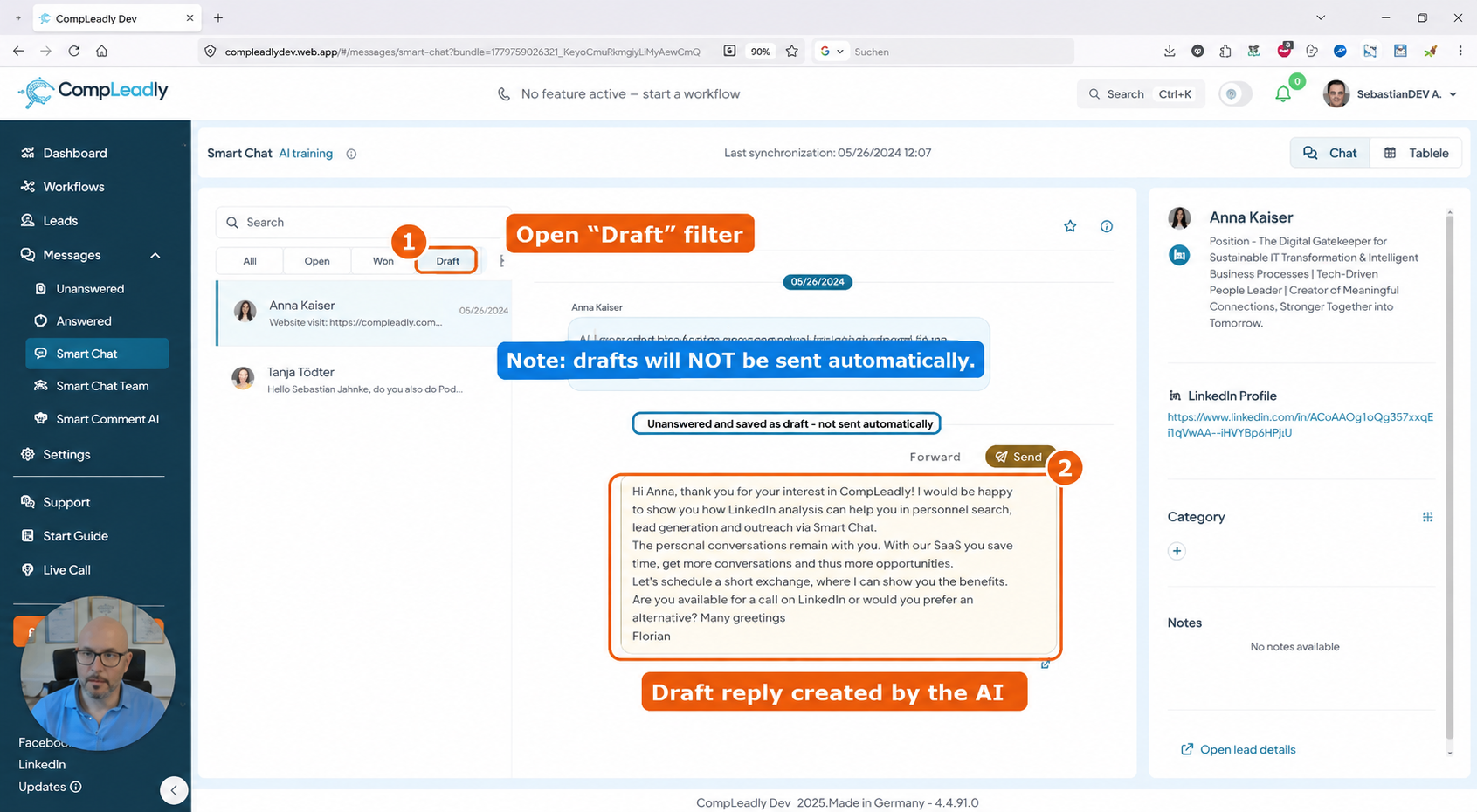Viewport: 1477px width, 812px height.
Task: Open Workflows in the sidebar
Action: [x=73, y=187]
